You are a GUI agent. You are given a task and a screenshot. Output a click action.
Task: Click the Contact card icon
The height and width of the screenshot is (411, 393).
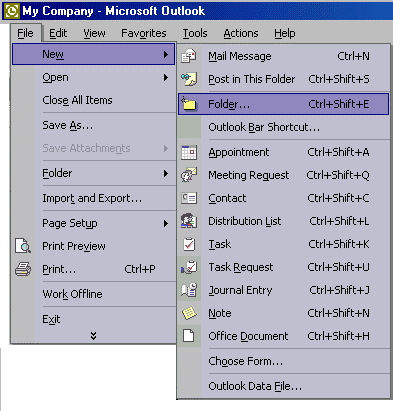(x=189, y=198)
